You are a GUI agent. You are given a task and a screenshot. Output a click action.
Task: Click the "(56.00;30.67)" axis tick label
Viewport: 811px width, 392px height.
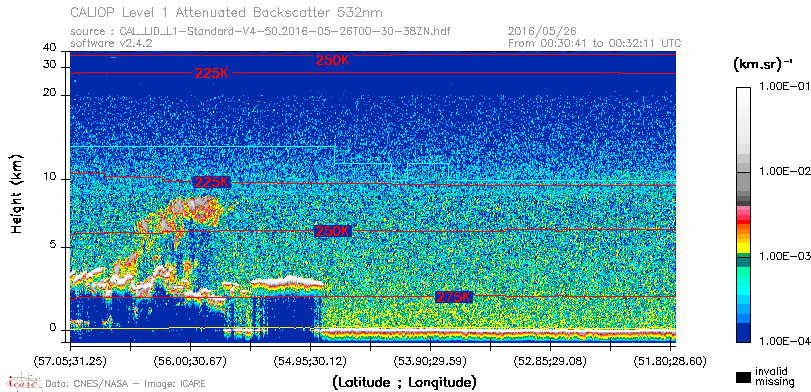190,360
